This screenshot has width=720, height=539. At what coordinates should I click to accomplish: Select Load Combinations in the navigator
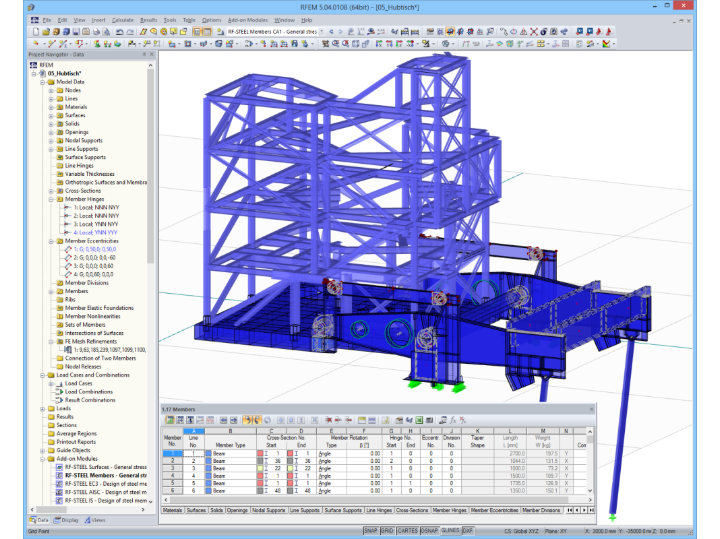(x=89, y=392)
